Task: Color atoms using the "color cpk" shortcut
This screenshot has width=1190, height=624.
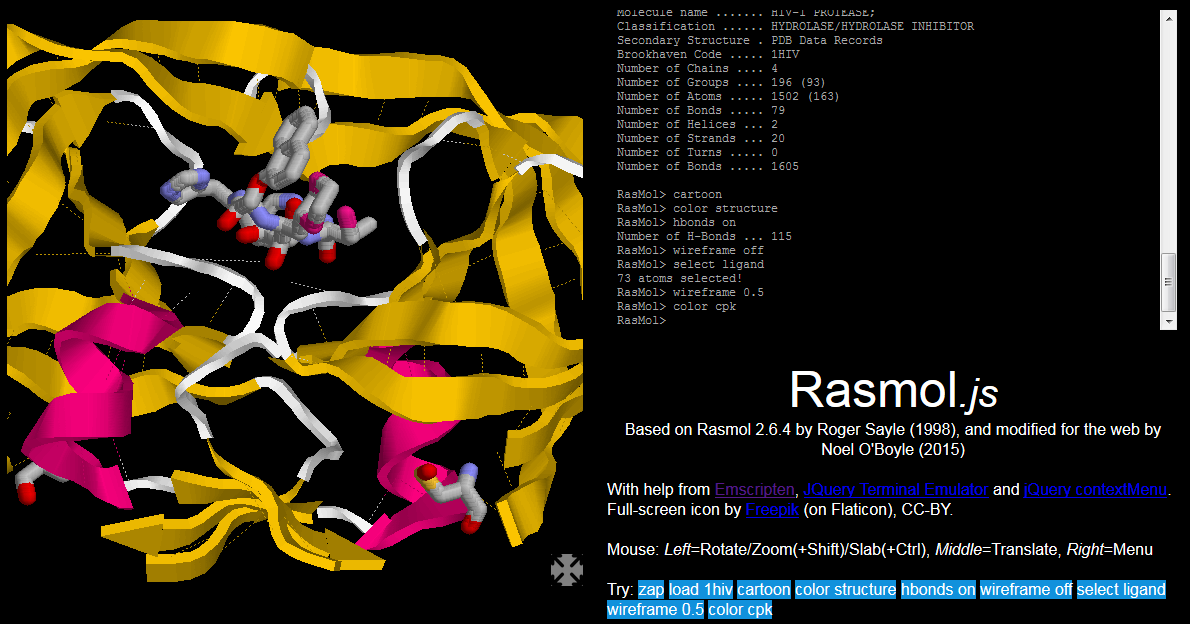Action: pos(739,609)
